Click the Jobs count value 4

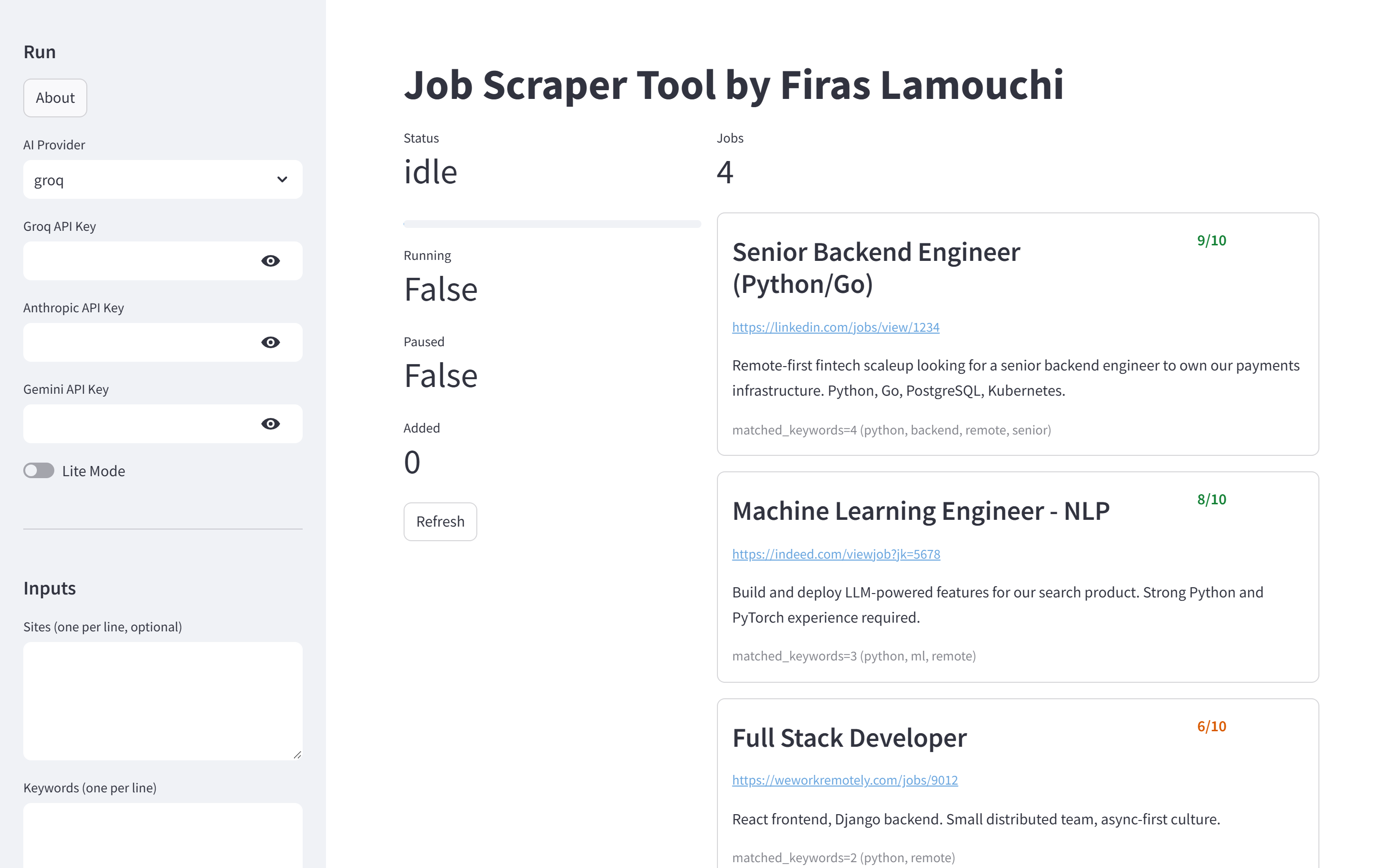click(x=725, y=172)
